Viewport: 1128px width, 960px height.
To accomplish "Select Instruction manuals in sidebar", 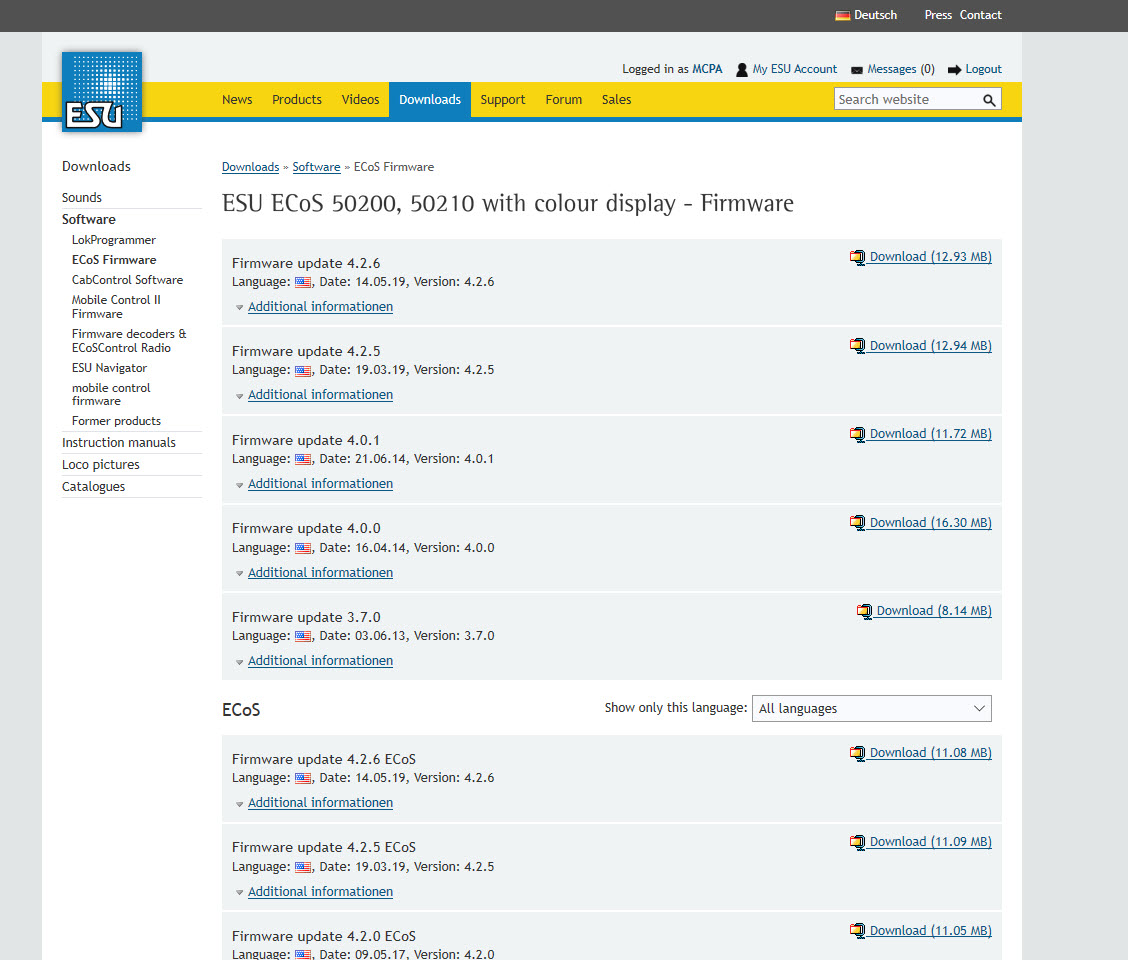I will [119, 443].
